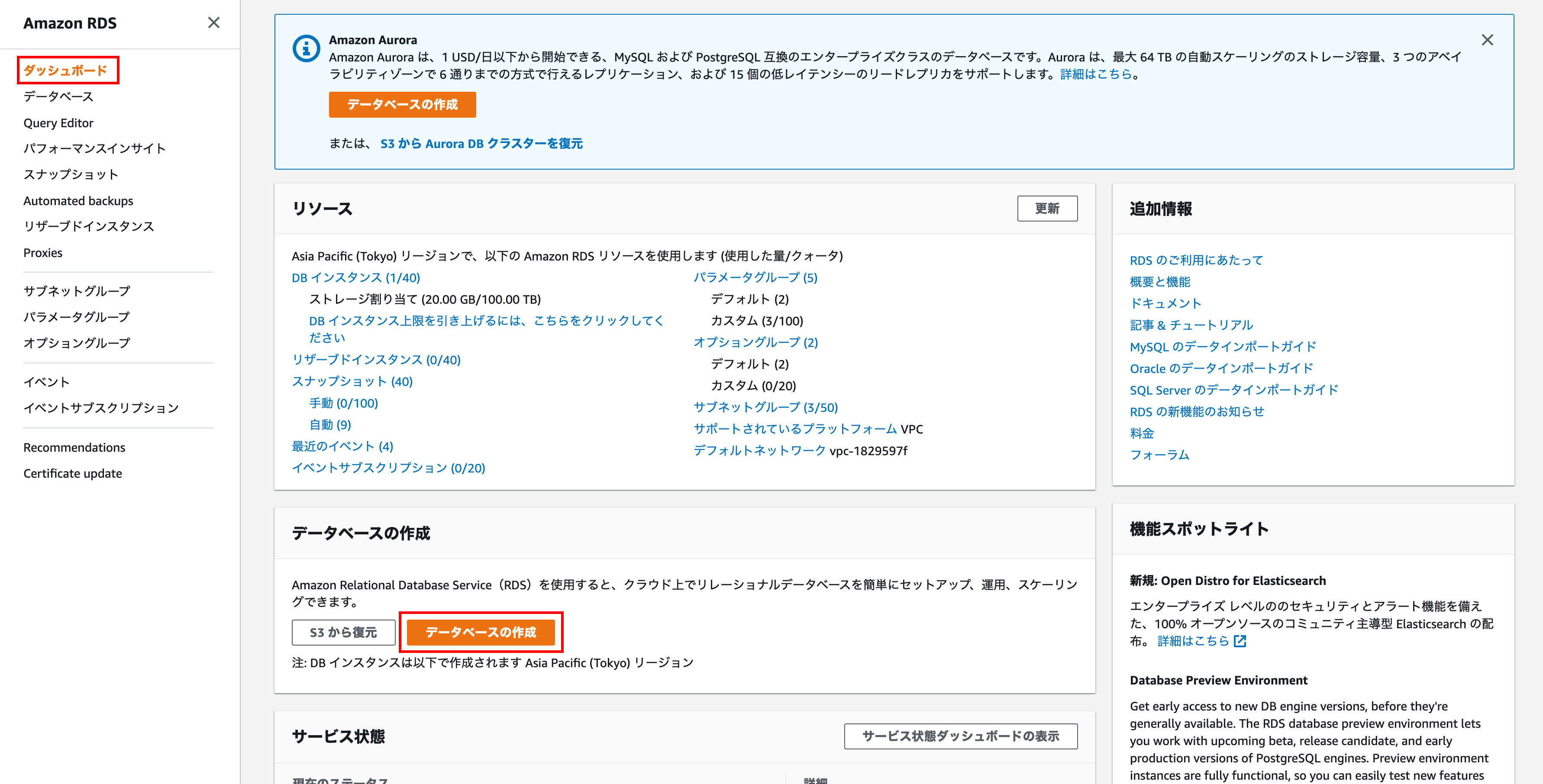Screen dimensions: 1543x784
Task: Open the パラメータグループ (5) resource link
Action: click(x=755, y=278)
